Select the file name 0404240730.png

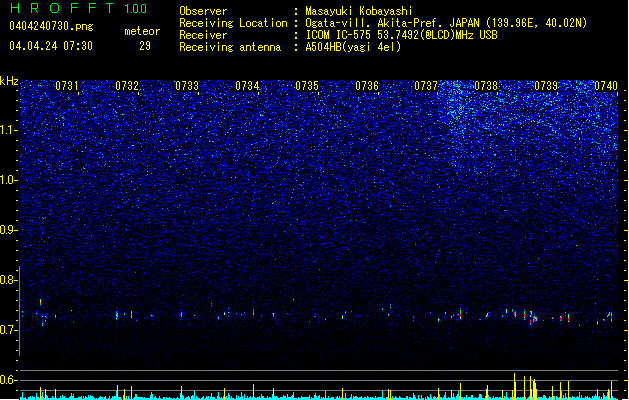tap(51, 26)
